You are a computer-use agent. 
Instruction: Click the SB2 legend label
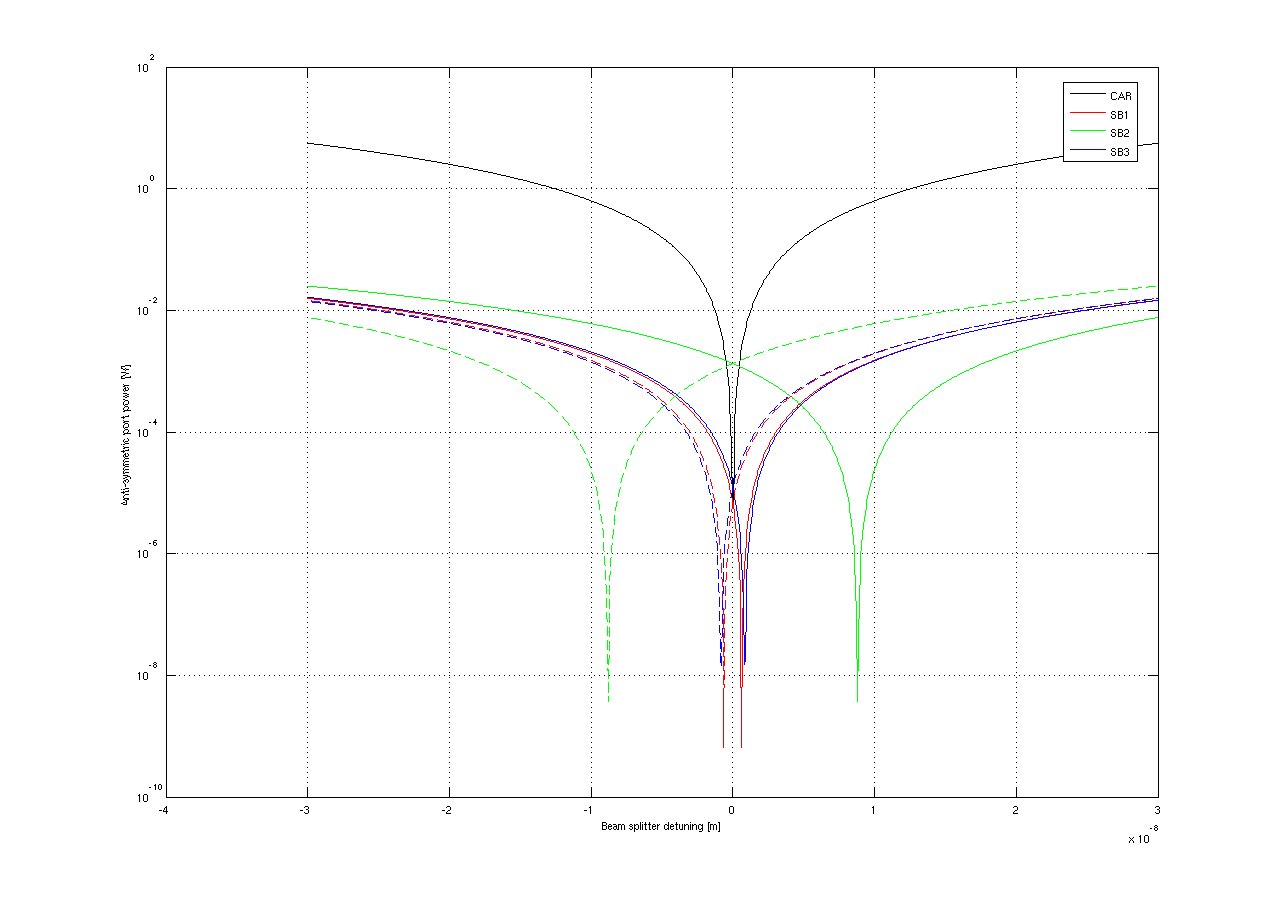point(1120,133)
